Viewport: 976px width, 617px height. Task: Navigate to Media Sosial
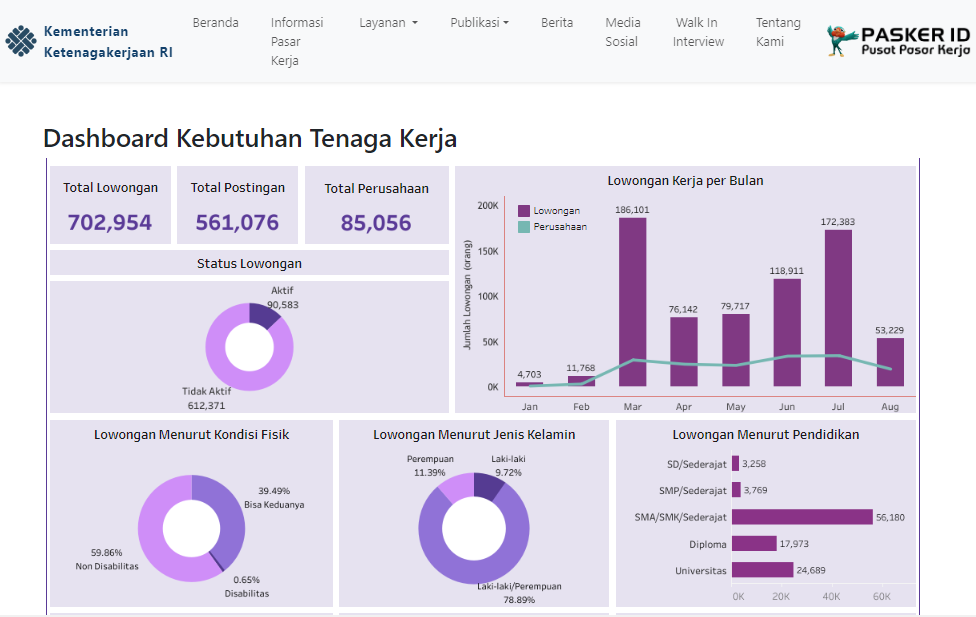click(622, 32)
